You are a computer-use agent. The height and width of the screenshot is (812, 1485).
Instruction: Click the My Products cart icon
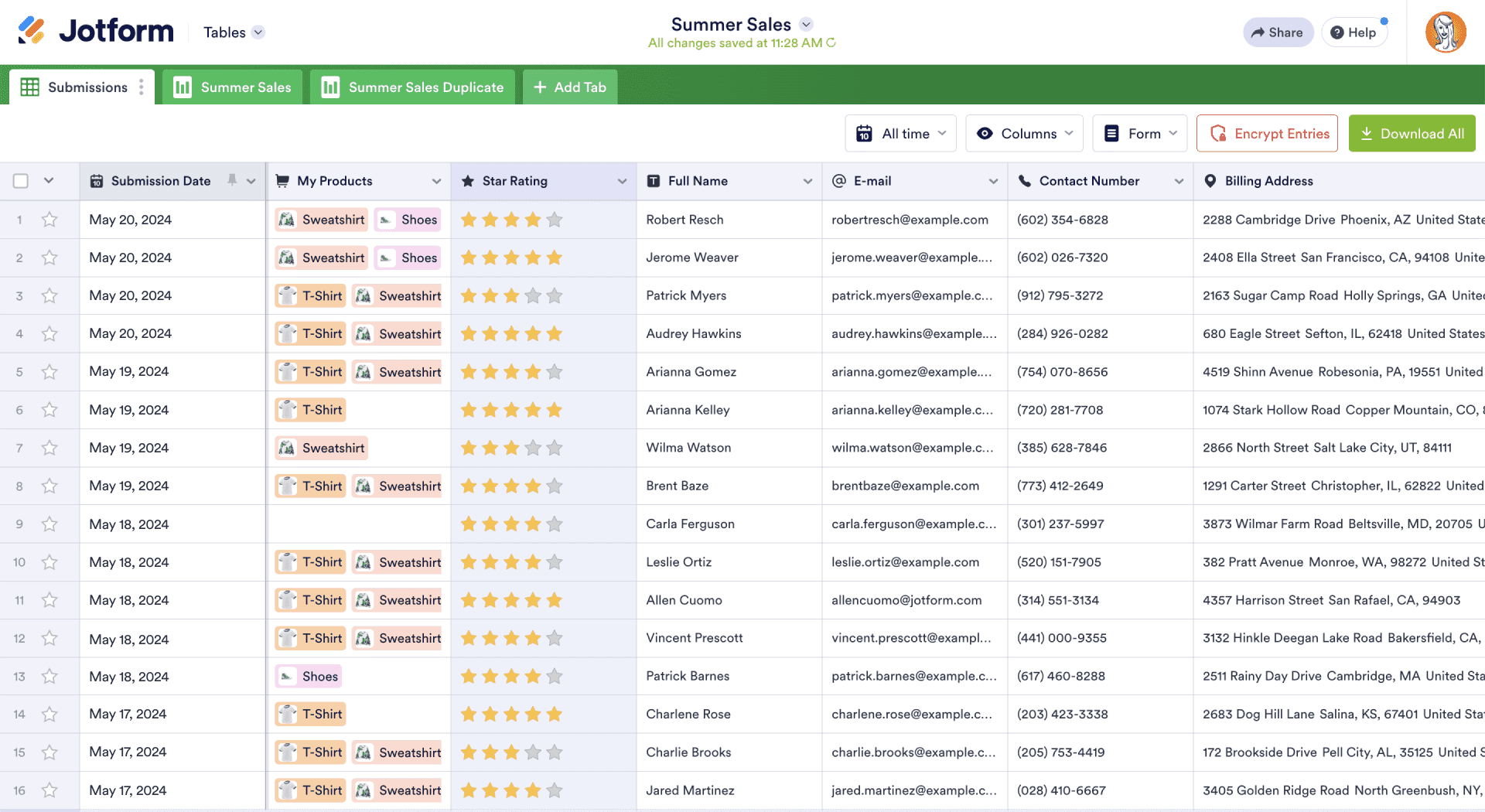coord(282,180)
